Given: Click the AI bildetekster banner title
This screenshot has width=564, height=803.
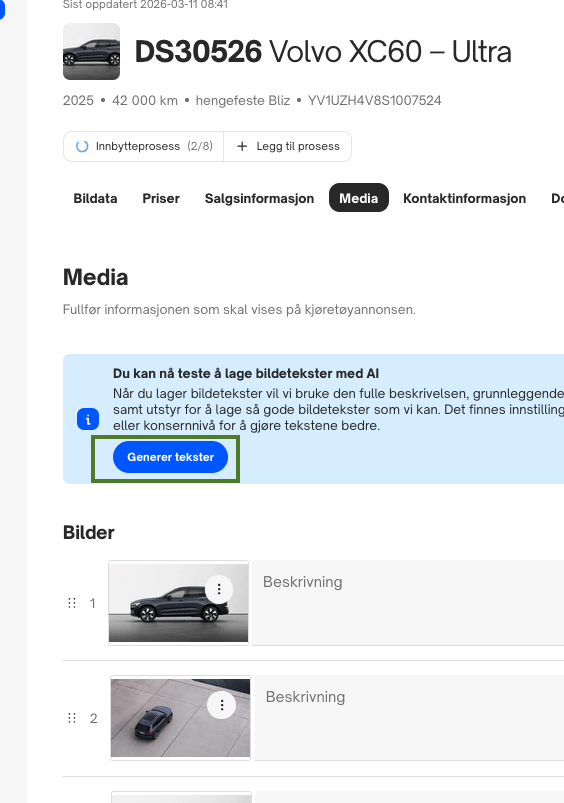Looking at the screenshot, I should 246,373.
